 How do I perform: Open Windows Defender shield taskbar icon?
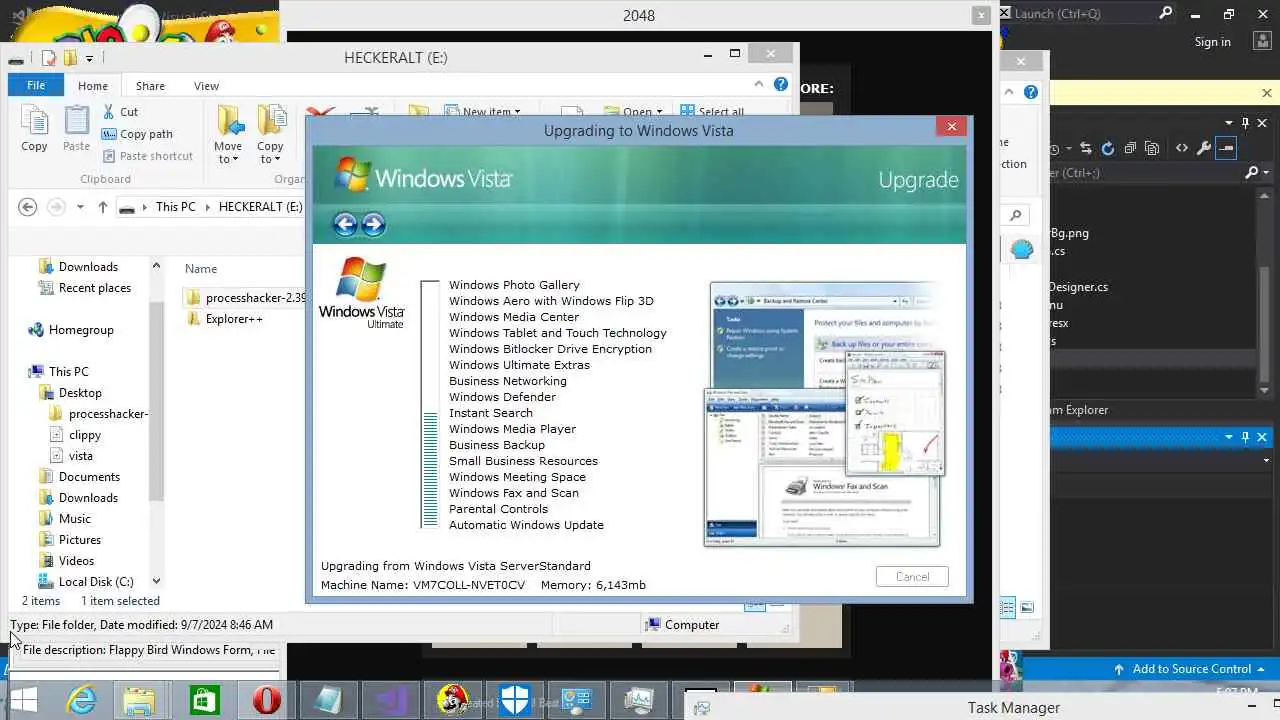[515, 701]
